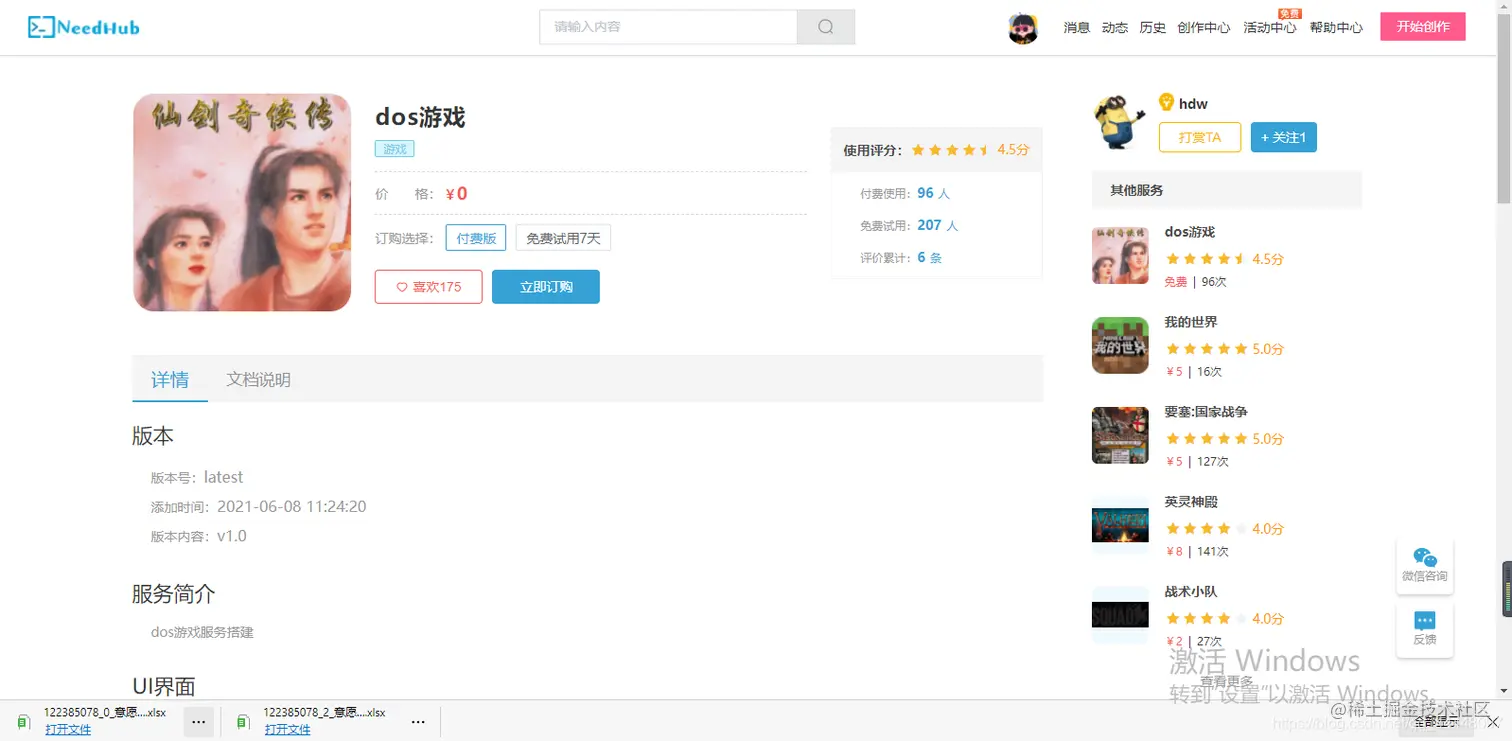Viewport: 1512px width, 741px height.
Task: Switch to the 文档说明 tab
Action: click(258, 379)
